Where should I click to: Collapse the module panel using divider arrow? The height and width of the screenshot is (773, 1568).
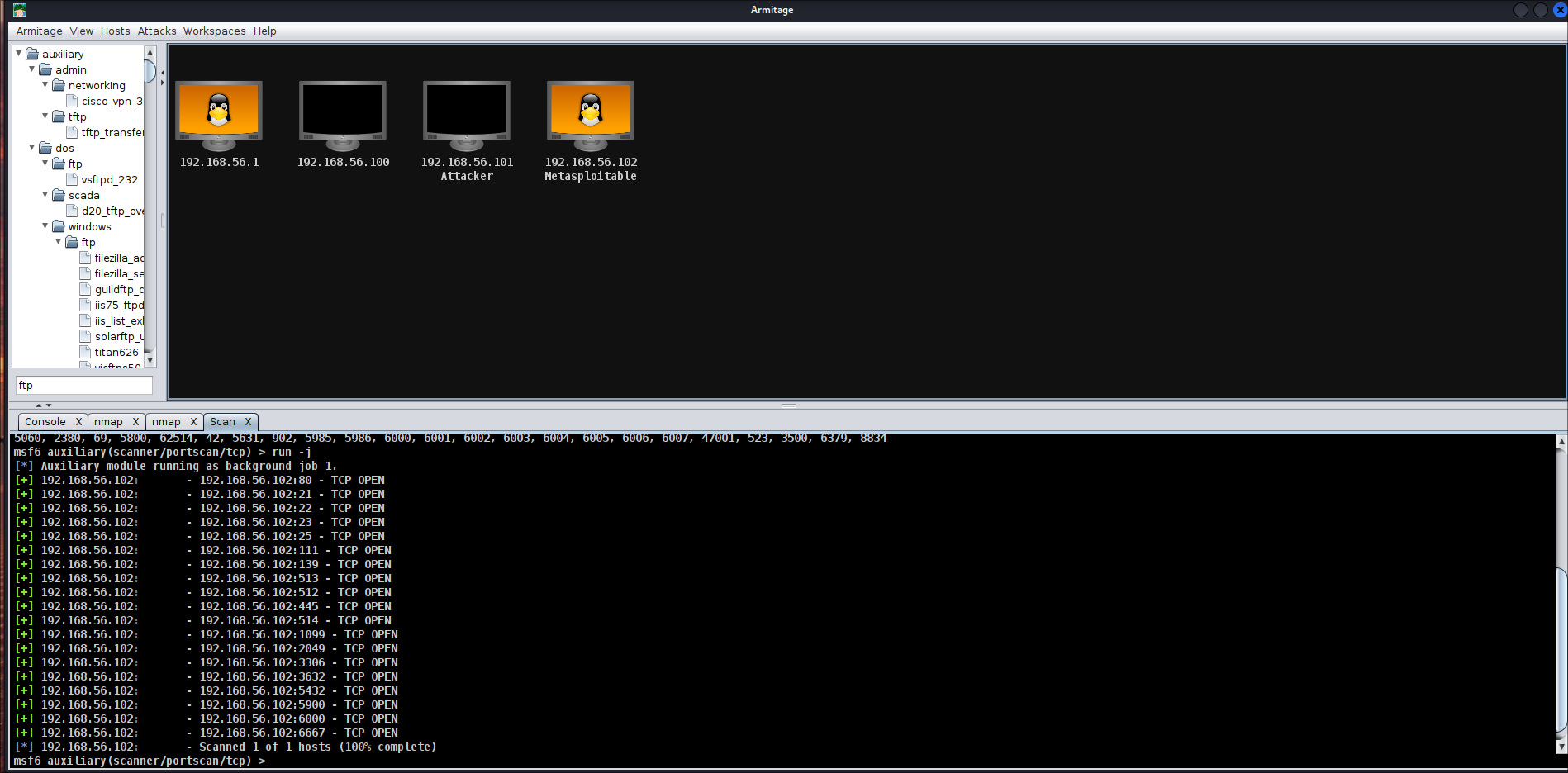[162, 73]
